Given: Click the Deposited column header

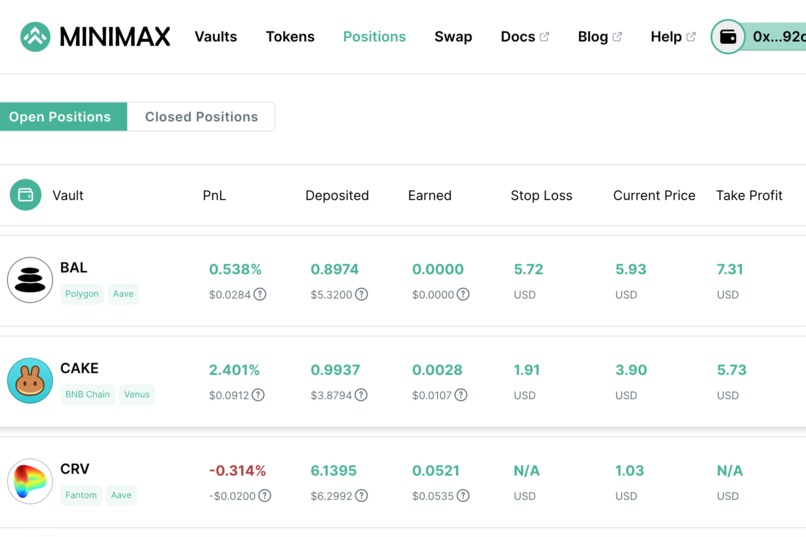Looking at the screenshot, I should pos(337,195).
